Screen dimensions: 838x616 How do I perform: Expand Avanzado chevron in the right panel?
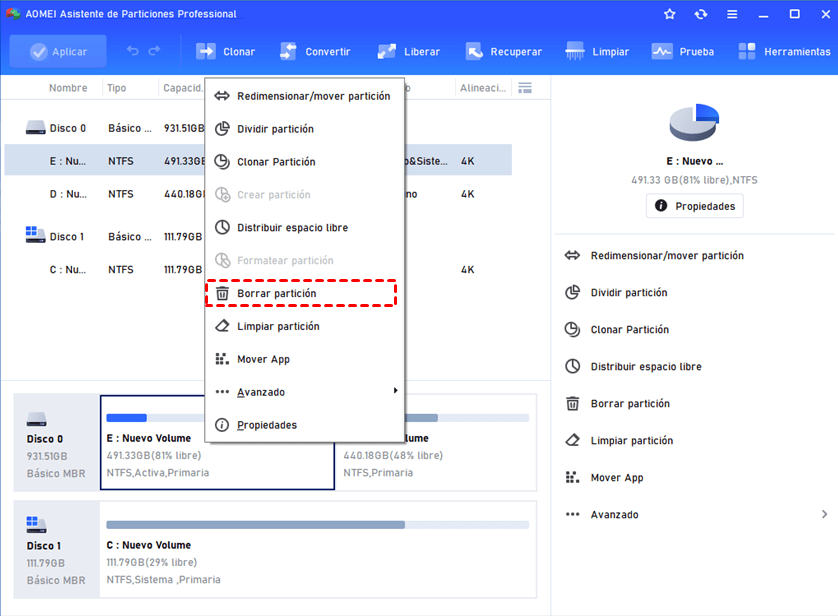point(824,514)
